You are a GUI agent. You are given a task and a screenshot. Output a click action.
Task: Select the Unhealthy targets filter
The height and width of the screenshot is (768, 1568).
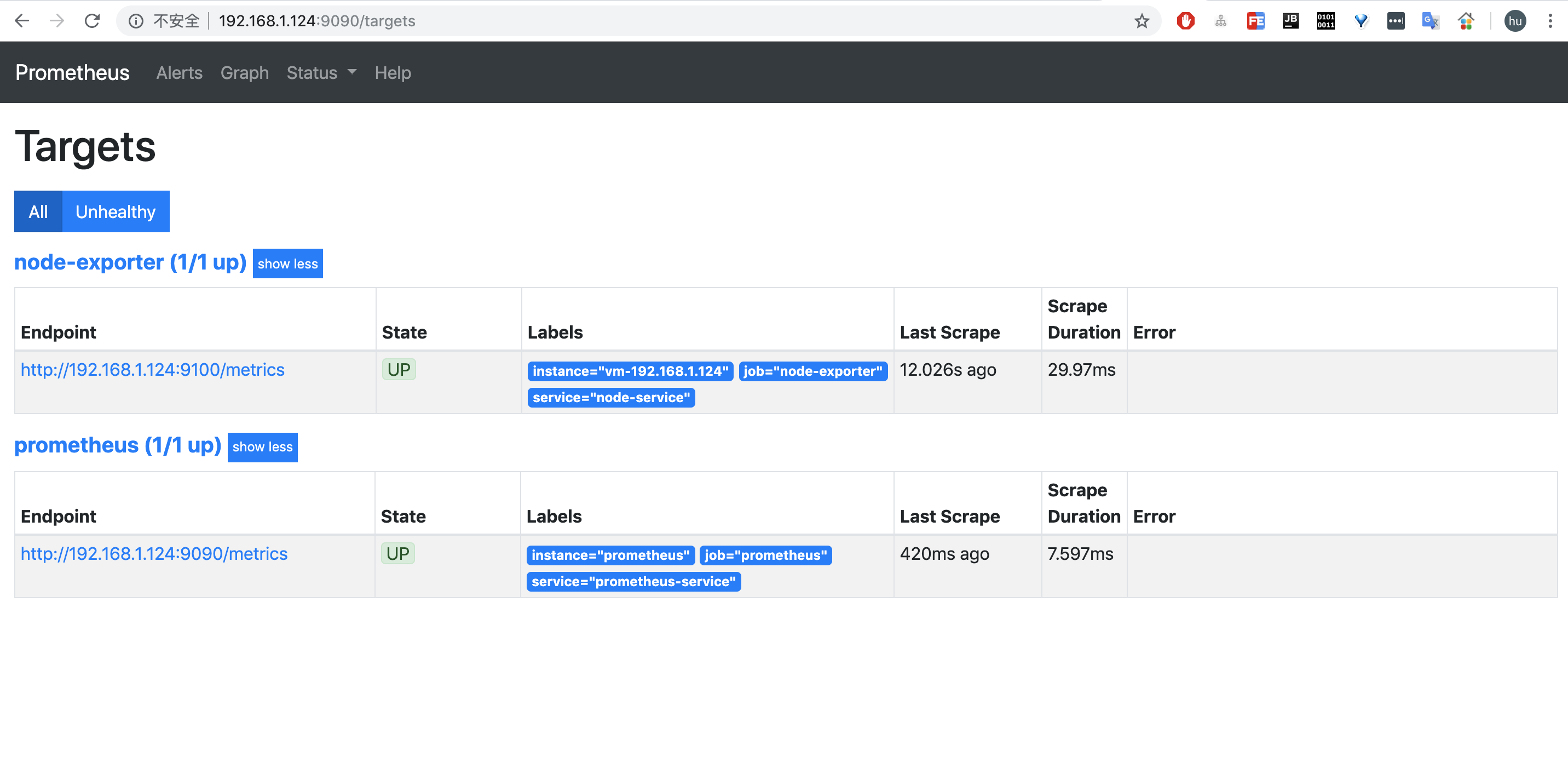pos(115,211)
